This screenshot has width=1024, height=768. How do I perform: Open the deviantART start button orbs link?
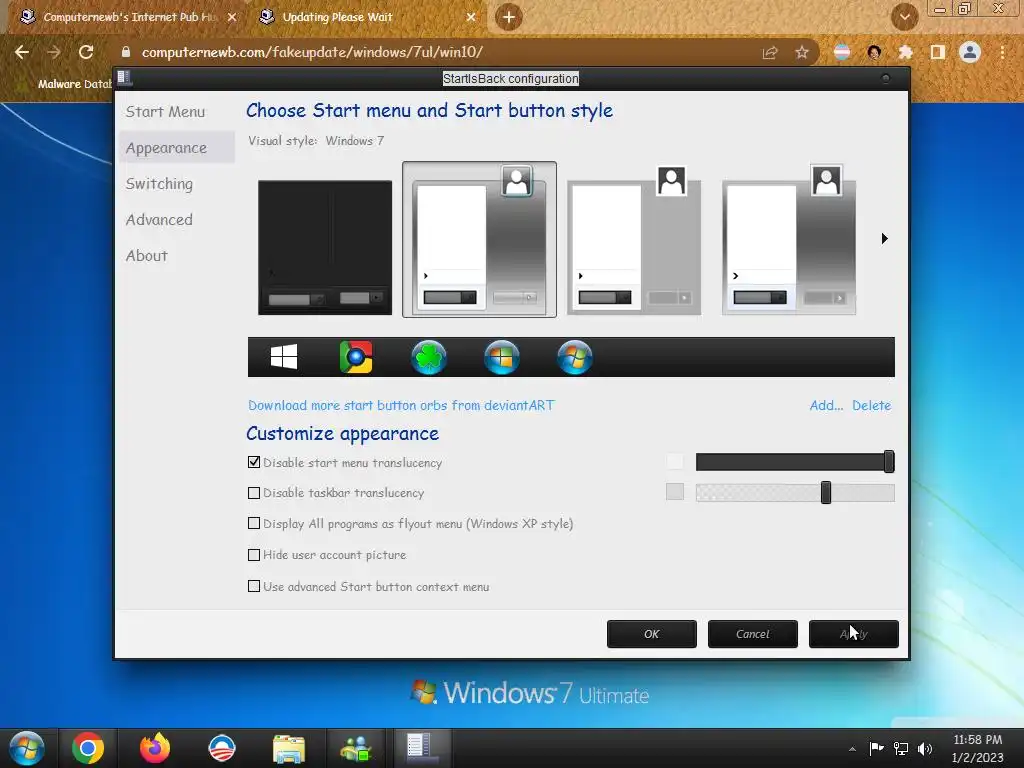pyautogui.click(x=401, y=405)
